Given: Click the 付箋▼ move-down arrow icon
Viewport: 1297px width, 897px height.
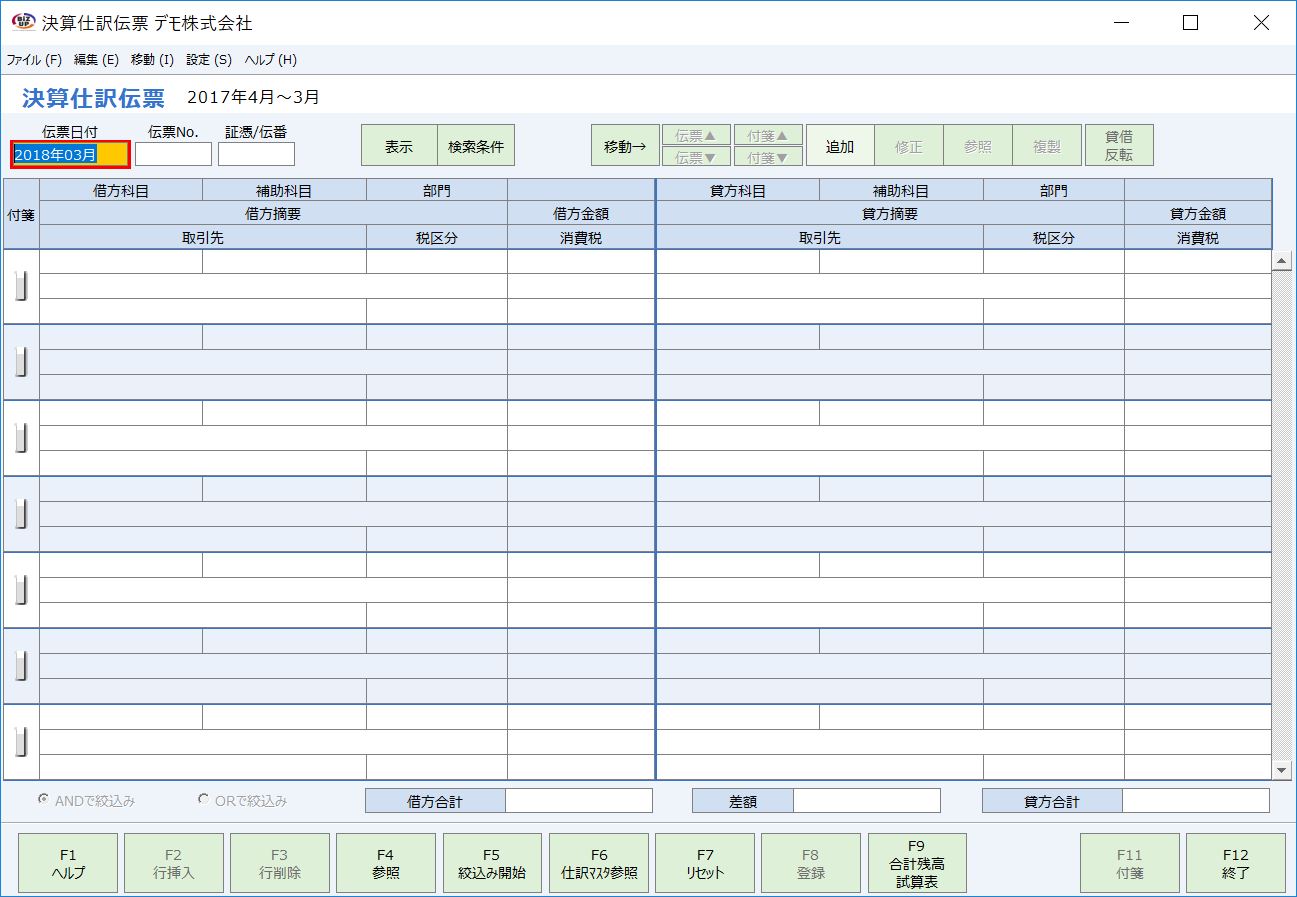Looking at the screenshot, I should point(768,156).
